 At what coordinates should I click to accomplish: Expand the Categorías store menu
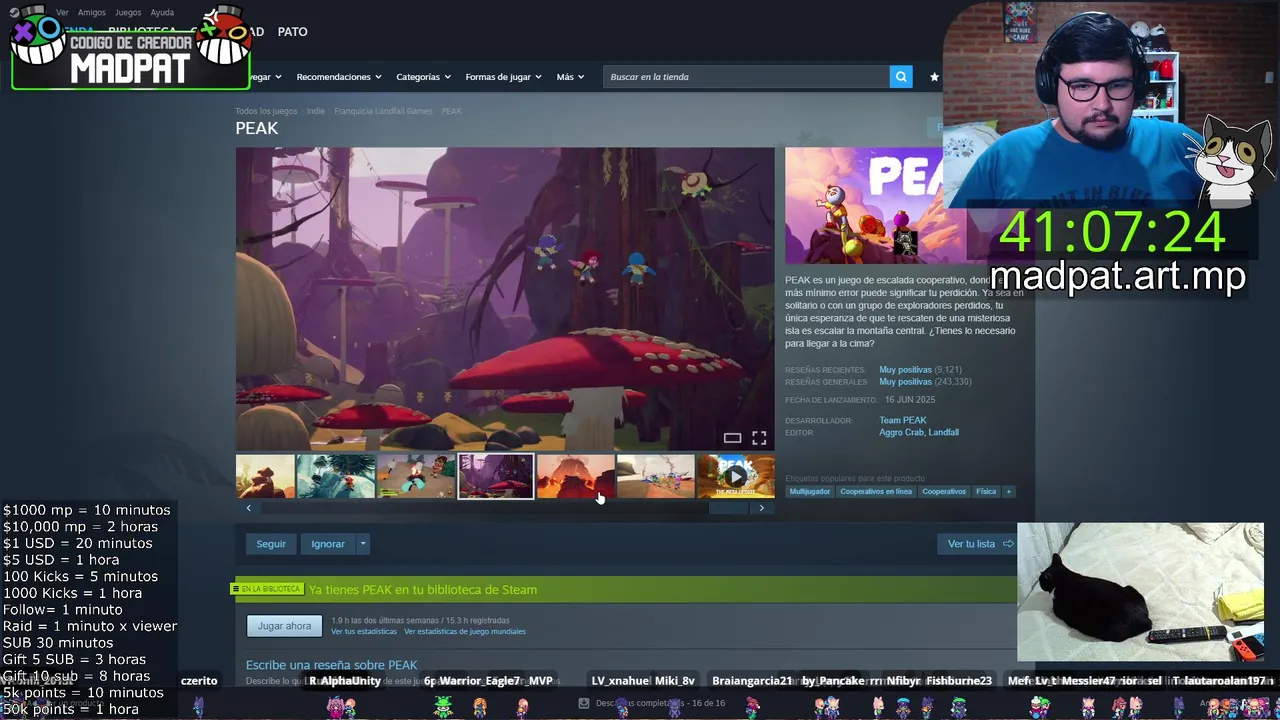(x=423, y=77)
